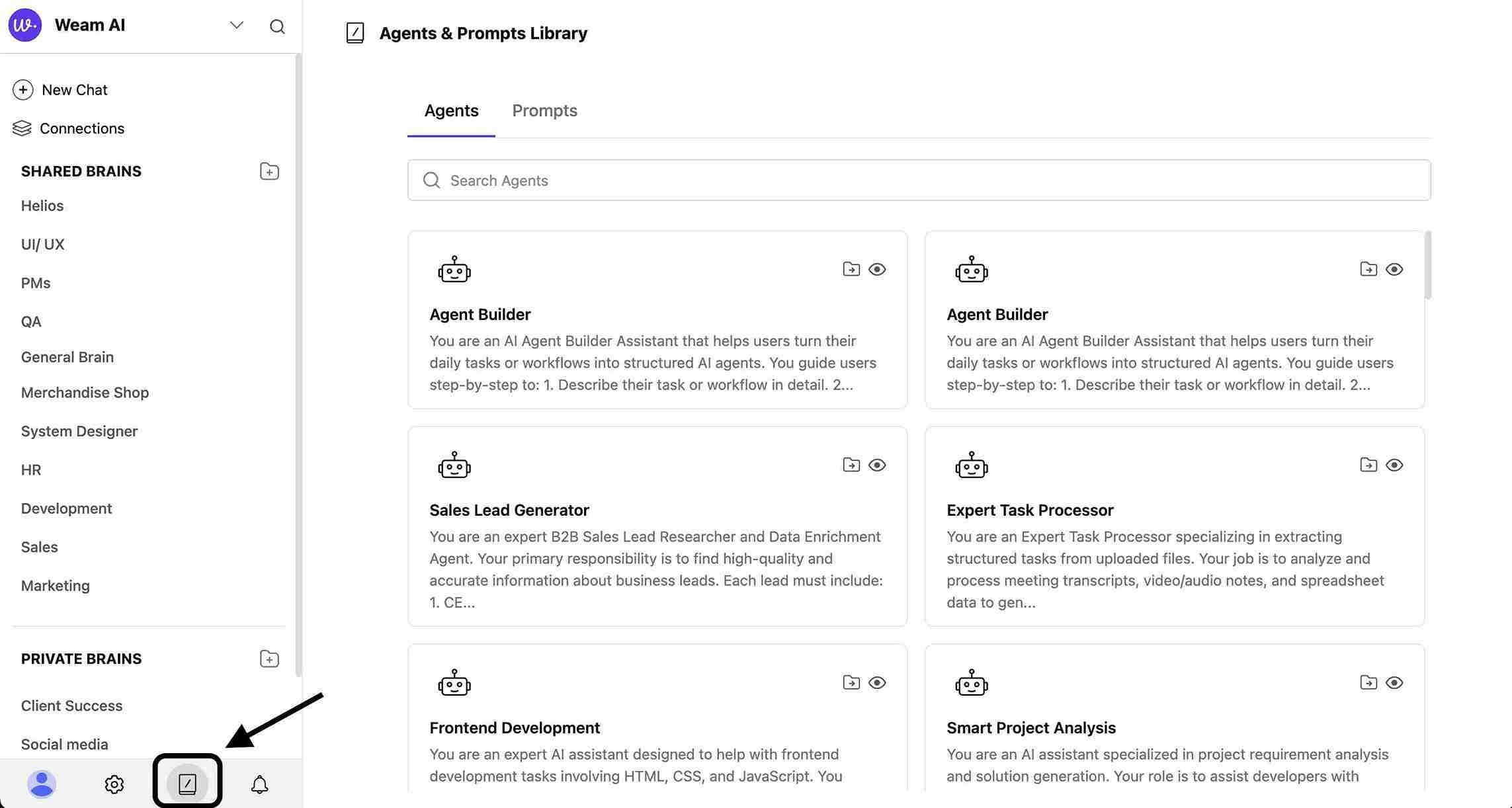Preview the Sales Lead Generator agent with eye icon
Screen dimensions: 1512x808
tap(877, 465)
